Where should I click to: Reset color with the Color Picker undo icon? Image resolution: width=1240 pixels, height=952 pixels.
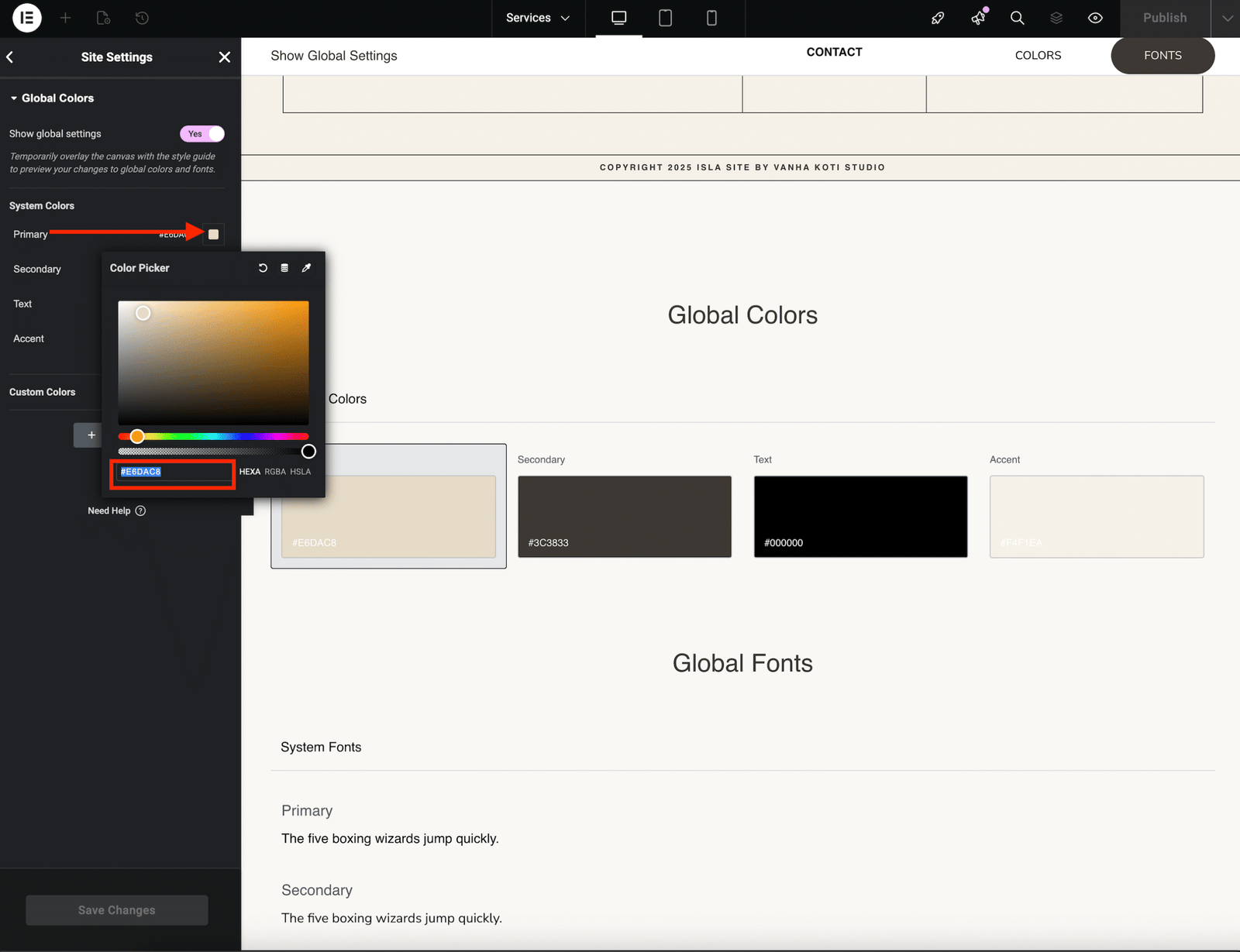pyautogui.click(x=263, y=268)
